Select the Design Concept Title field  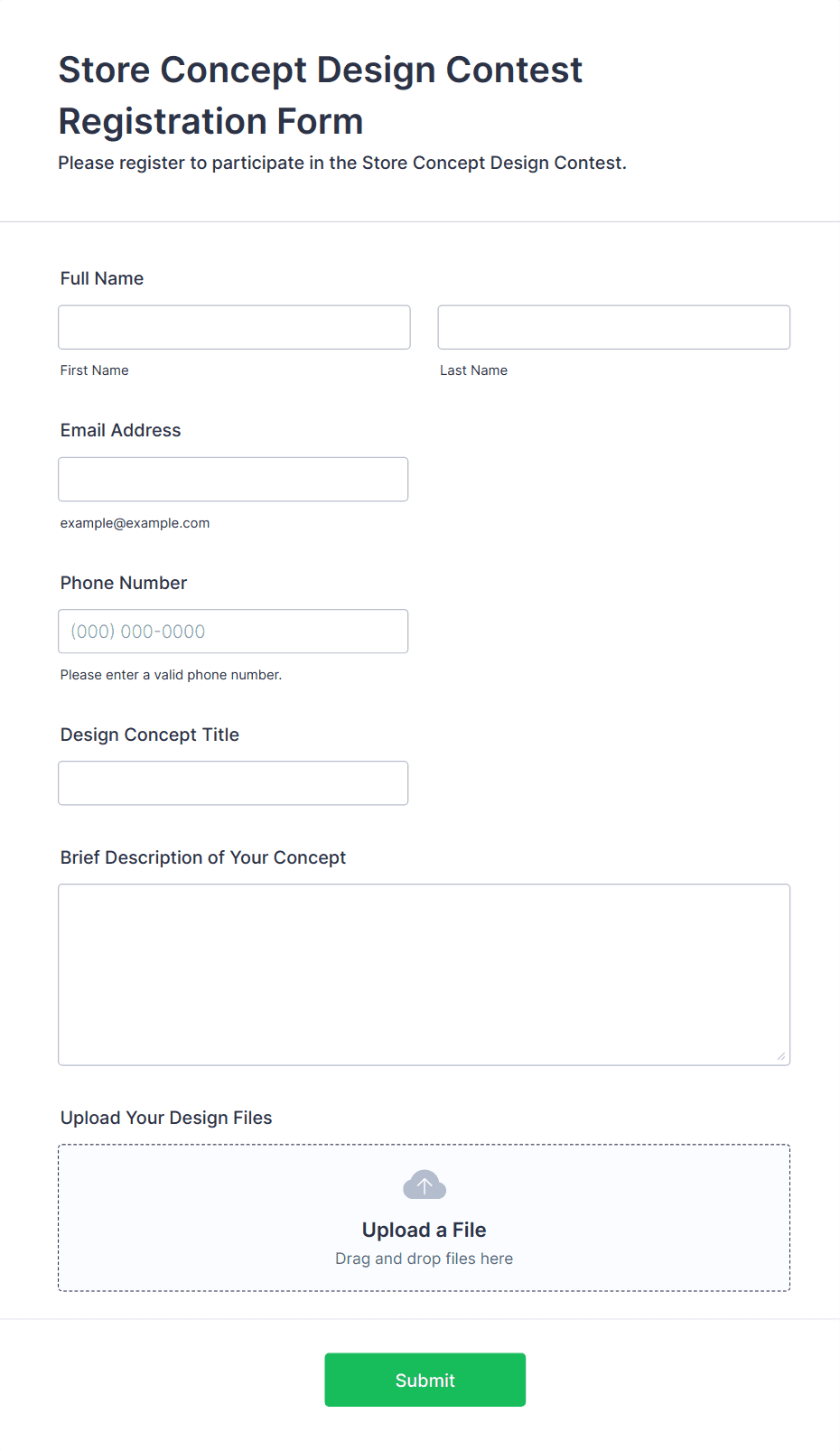[x=233, y=783]
